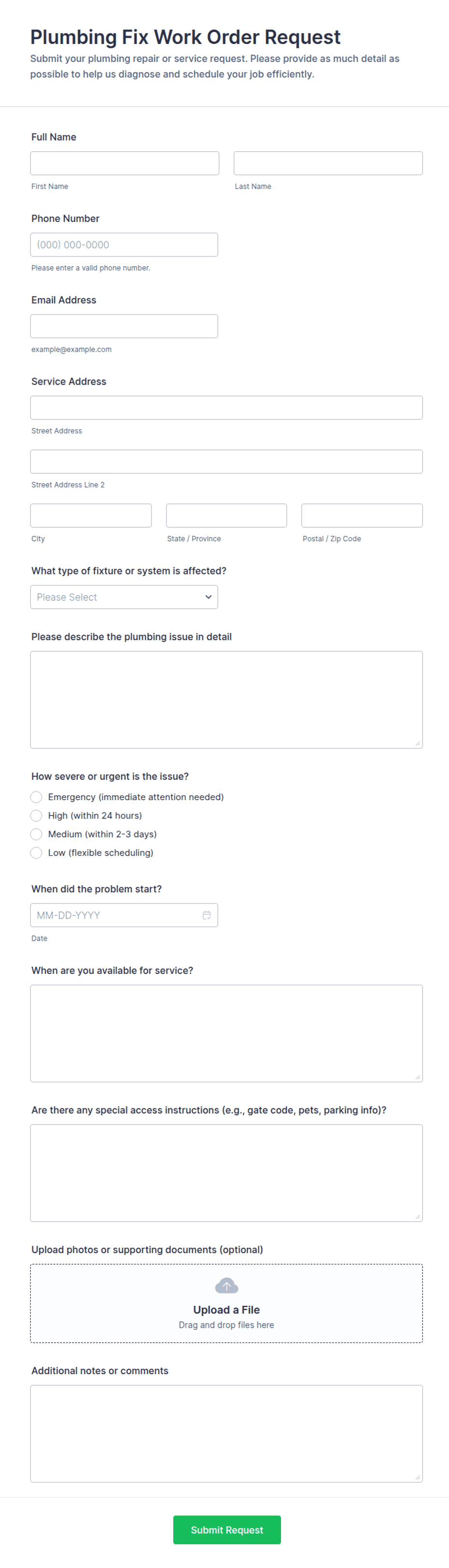Focus the First Name field
Viewport: 449px width, 1568px height.
click(125, 163)
